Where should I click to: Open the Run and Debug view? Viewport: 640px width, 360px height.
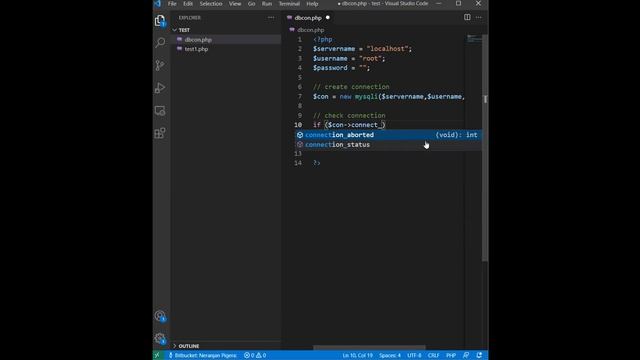[160, 88]
